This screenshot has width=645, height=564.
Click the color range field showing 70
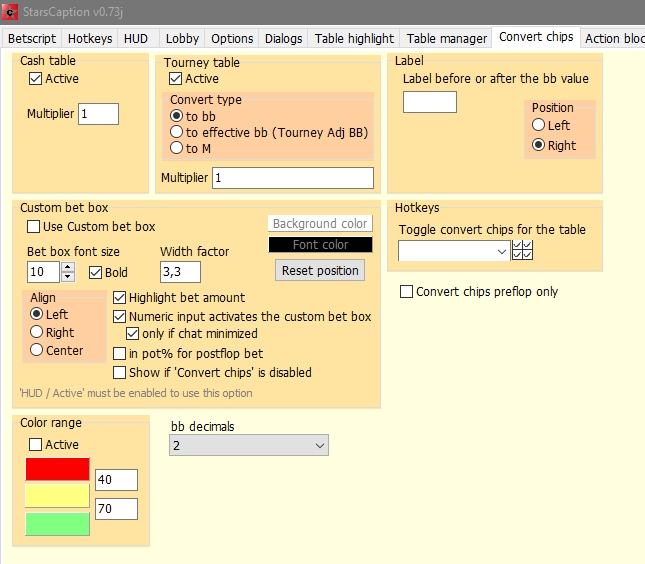click(116, 509)
